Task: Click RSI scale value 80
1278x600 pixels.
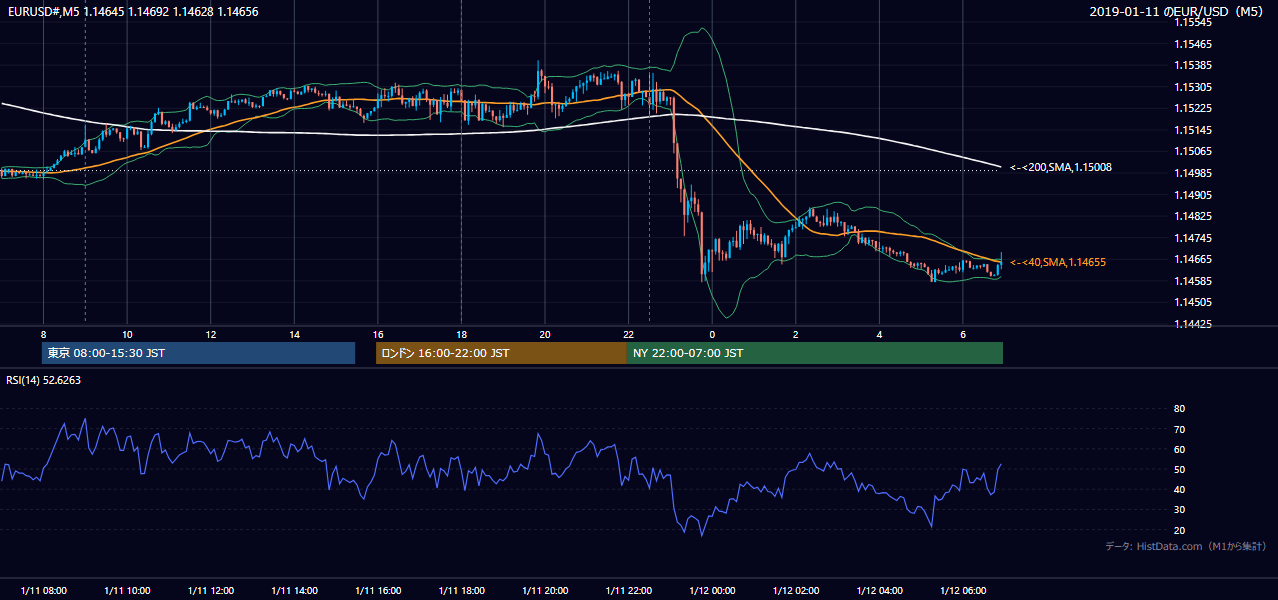Action: click(1179, 409)
